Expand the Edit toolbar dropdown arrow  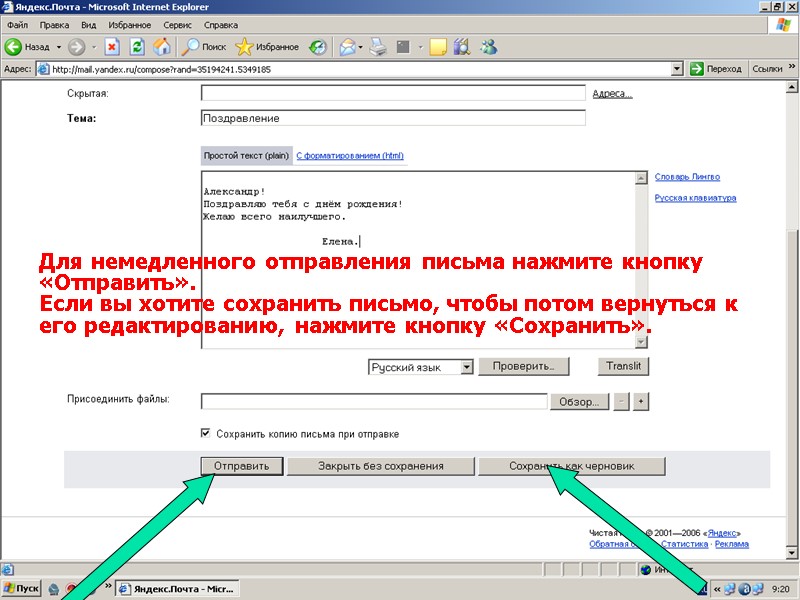coord(420,47)
